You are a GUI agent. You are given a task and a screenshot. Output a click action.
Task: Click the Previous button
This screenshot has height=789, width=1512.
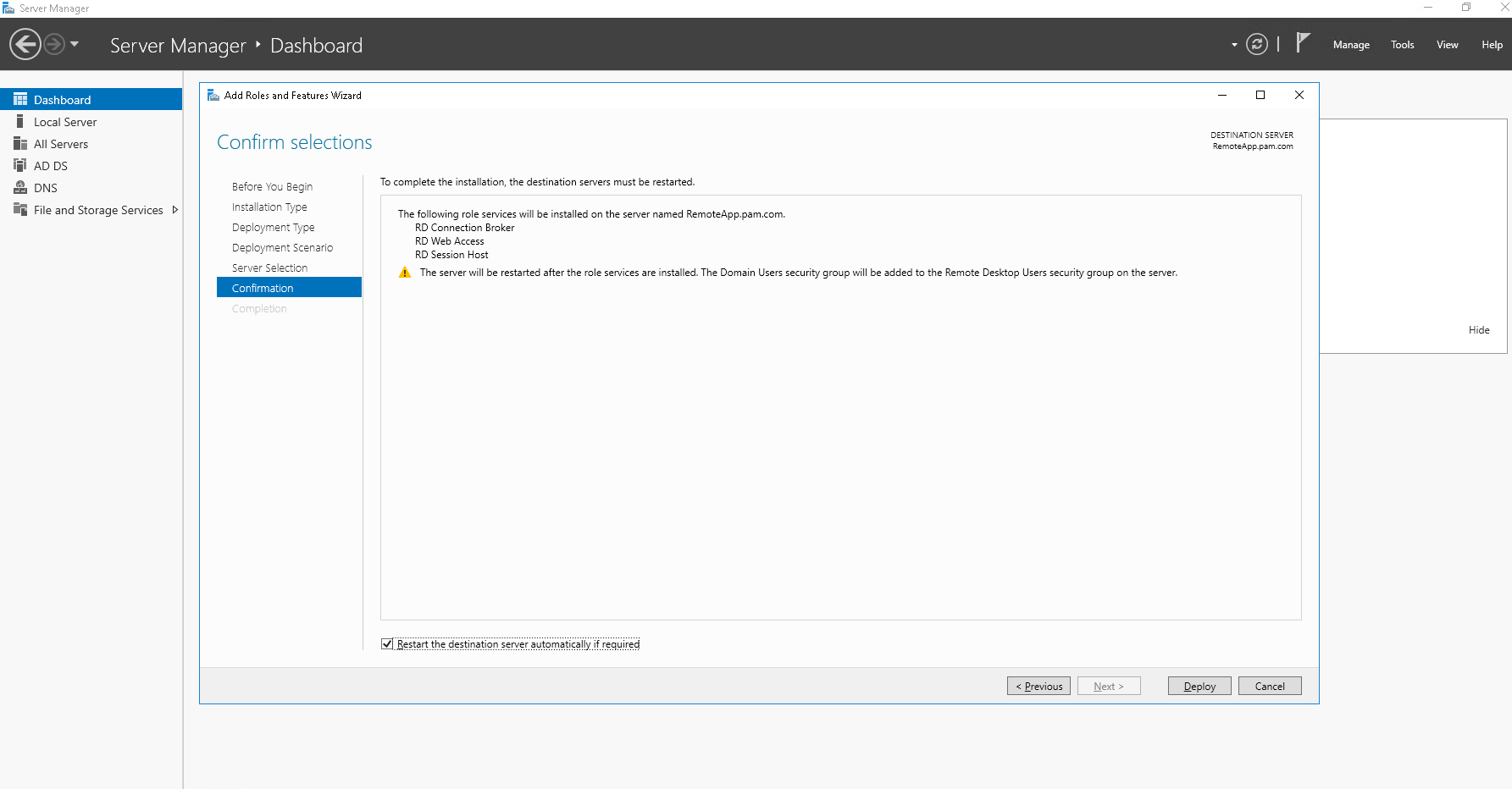pos(1038,686)
